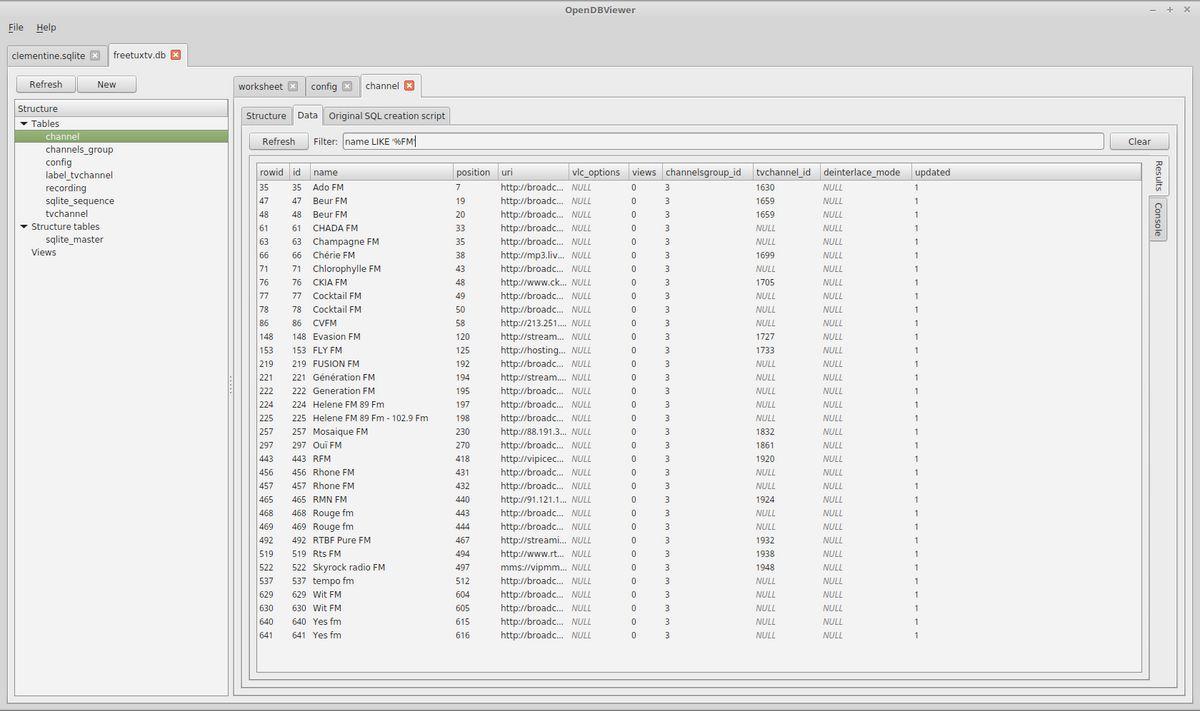This screenshot has height=711, width=1200.
Task: Select the sqlite_master table in tree
Action: [x=74, y=240]
